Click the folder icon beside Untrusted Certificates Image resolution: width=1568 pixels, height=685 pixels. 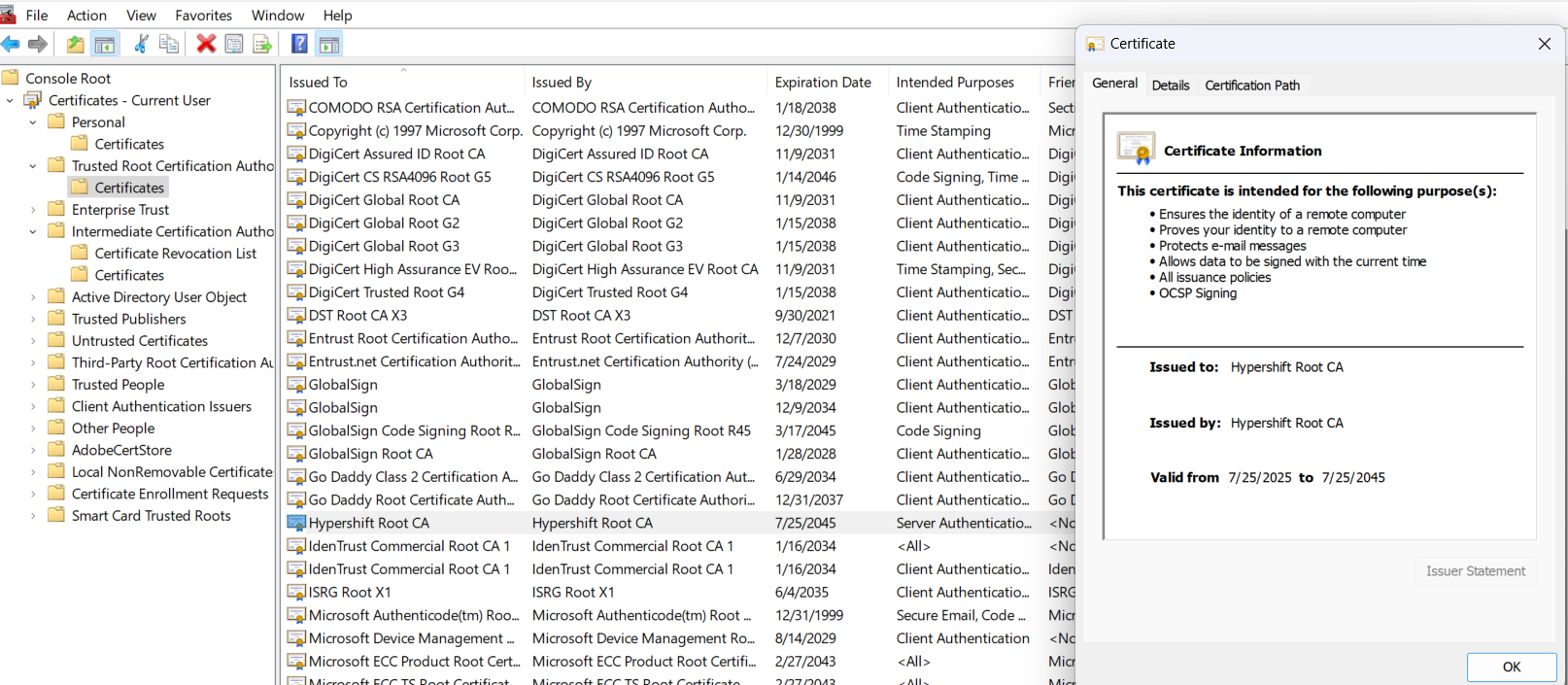56,340
